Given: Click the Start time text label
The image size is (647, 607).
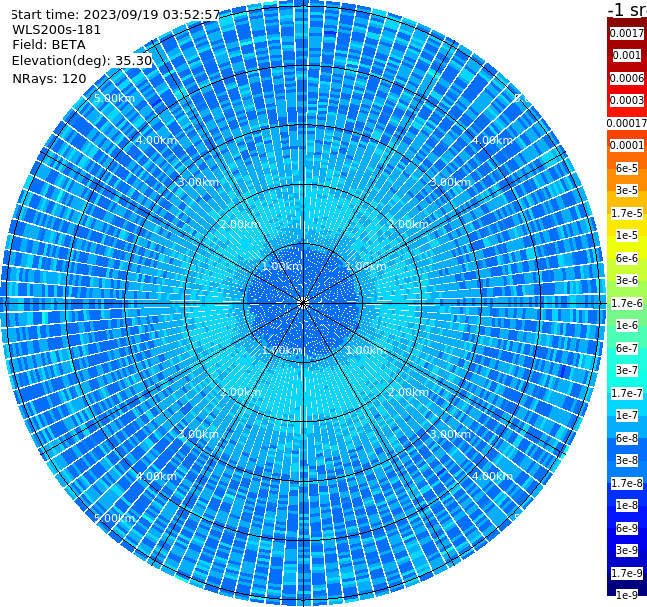Looking at the screenshot, I should (115, 14).
